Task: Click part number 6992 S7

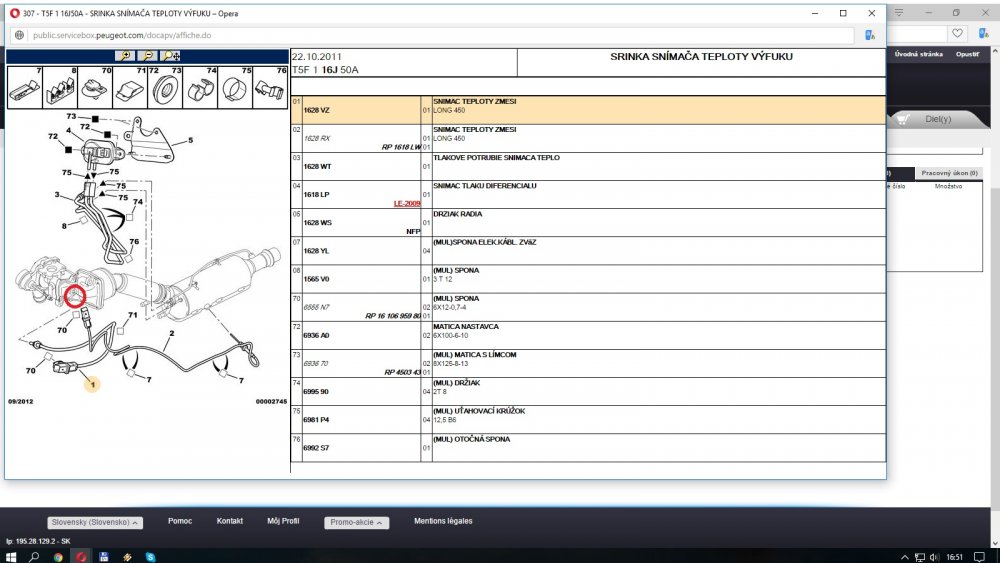Action: coord(316,448)
